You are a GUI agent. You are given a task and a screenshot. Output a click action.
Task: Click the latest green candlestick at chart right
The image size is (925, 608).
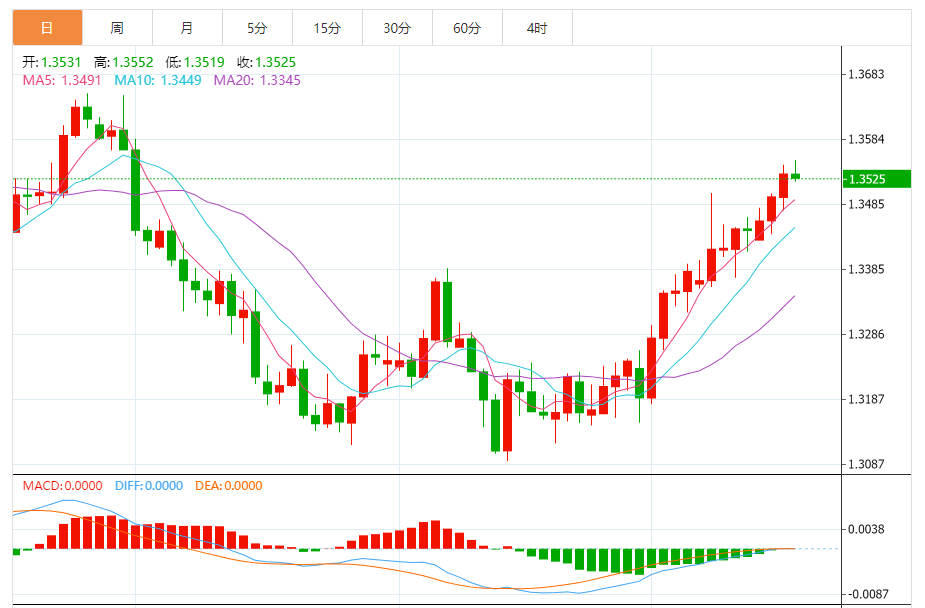click(795, 176)
